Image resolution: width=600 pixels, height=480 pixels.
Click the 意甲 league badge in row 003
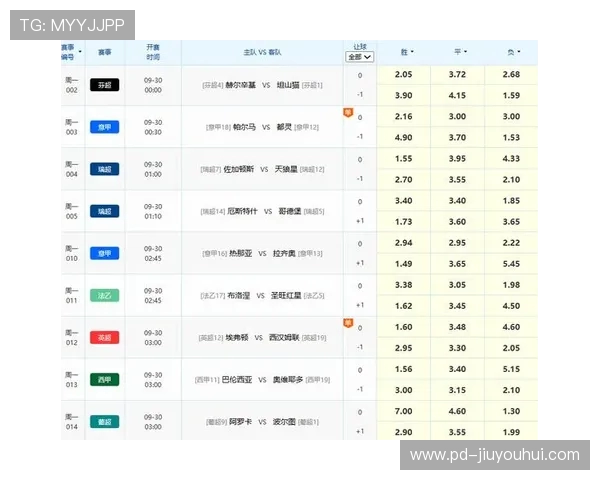104,127
